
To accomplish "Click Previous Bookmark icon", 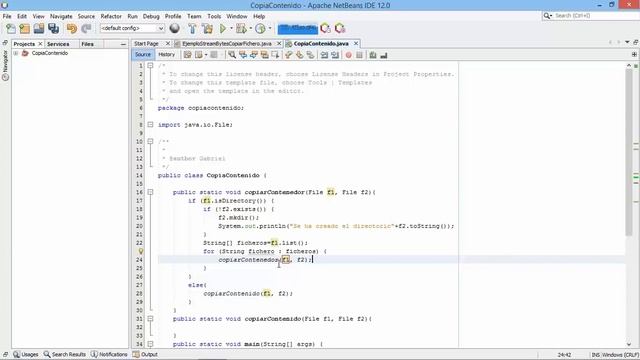I will [289, 55].
